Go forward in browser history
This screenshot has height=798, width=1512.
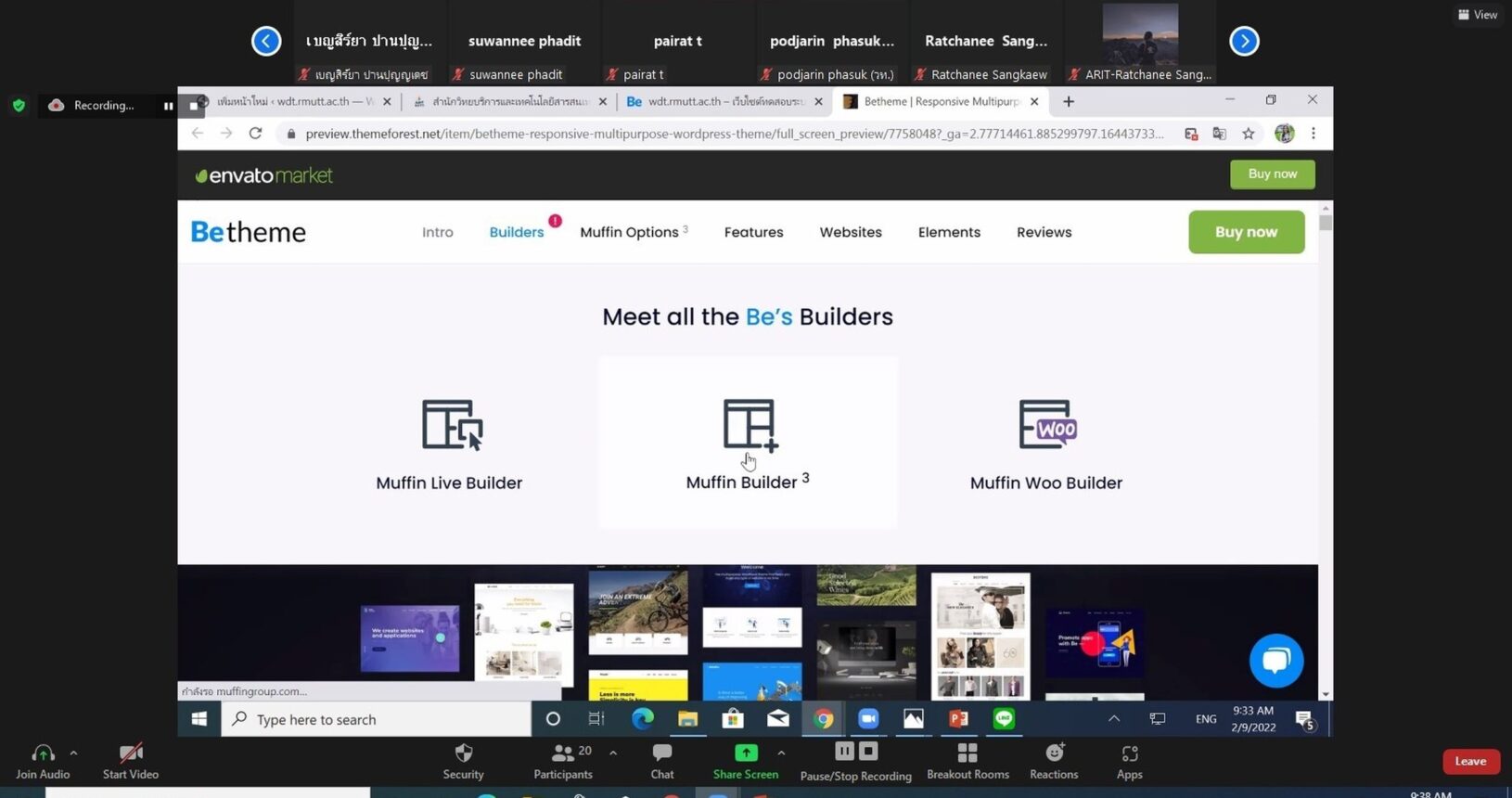point(226,134)
